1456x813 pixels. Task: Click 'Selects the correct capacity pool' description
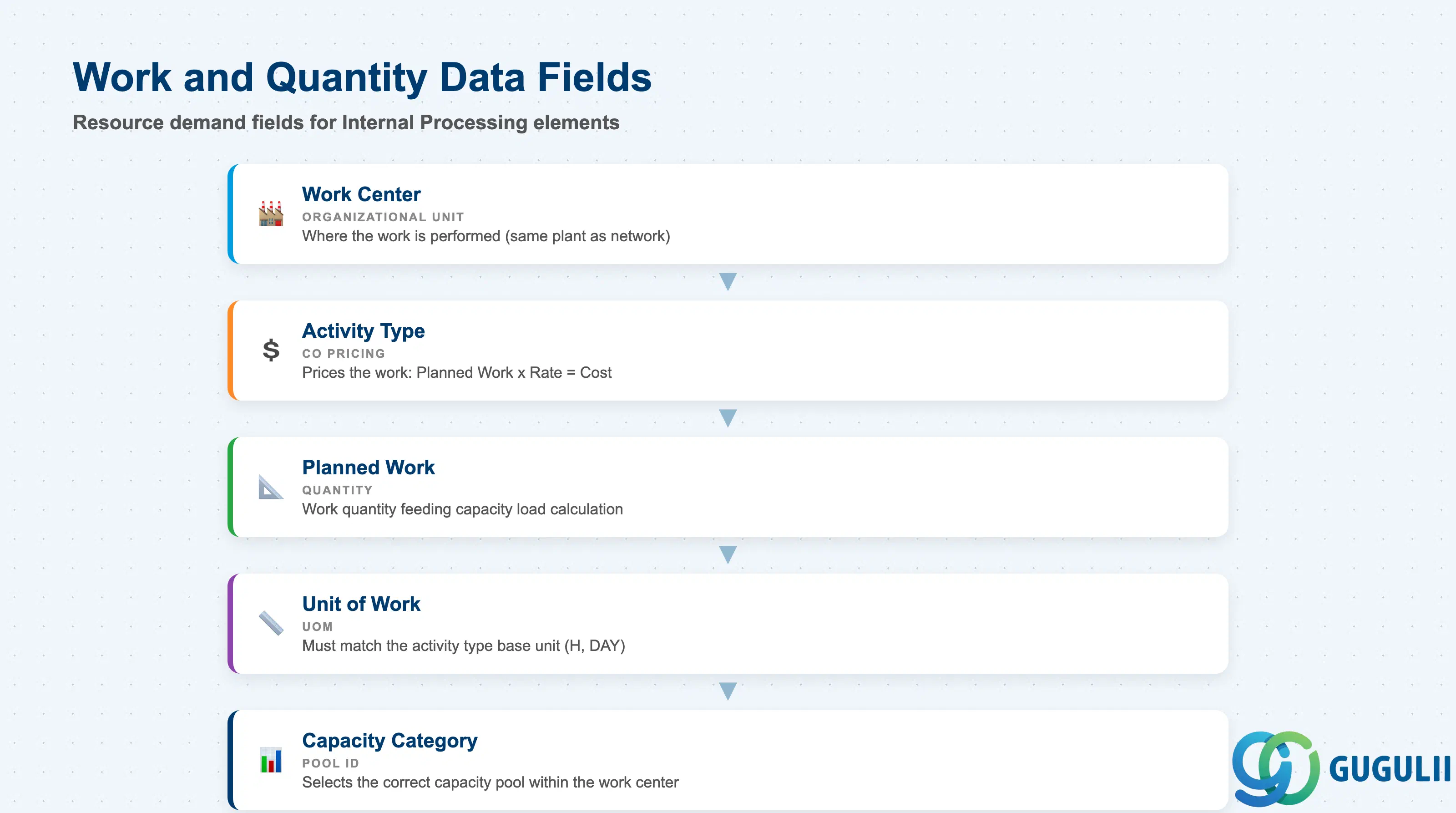490,783
